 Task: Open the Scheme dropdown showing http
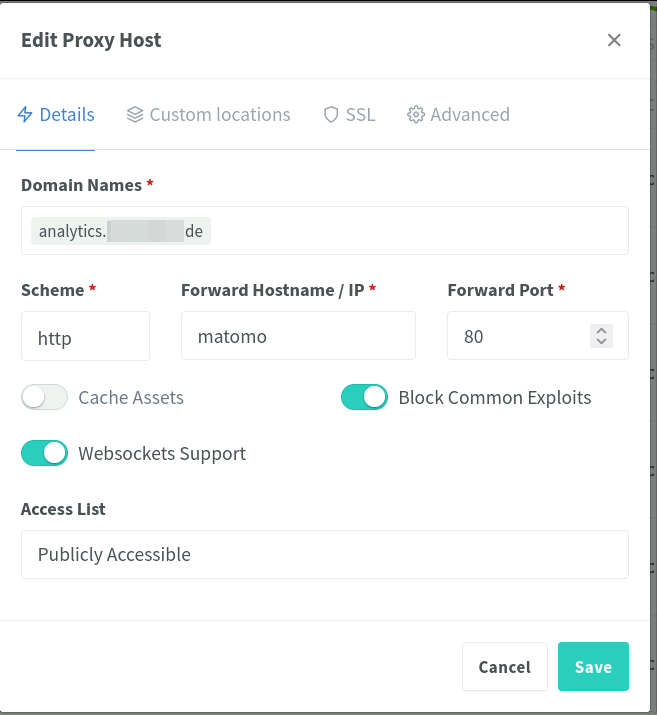tap(85, 336)
